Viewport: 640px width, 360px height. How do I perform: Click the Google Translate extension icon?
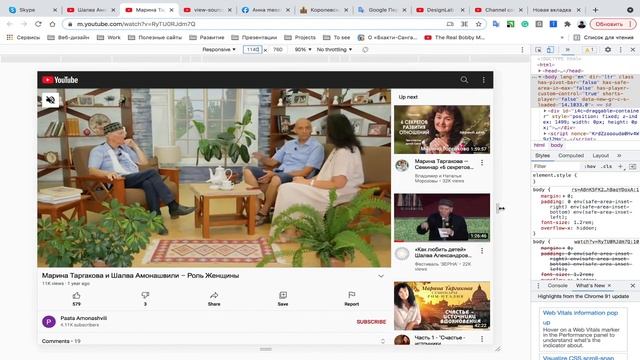[496, 24]
